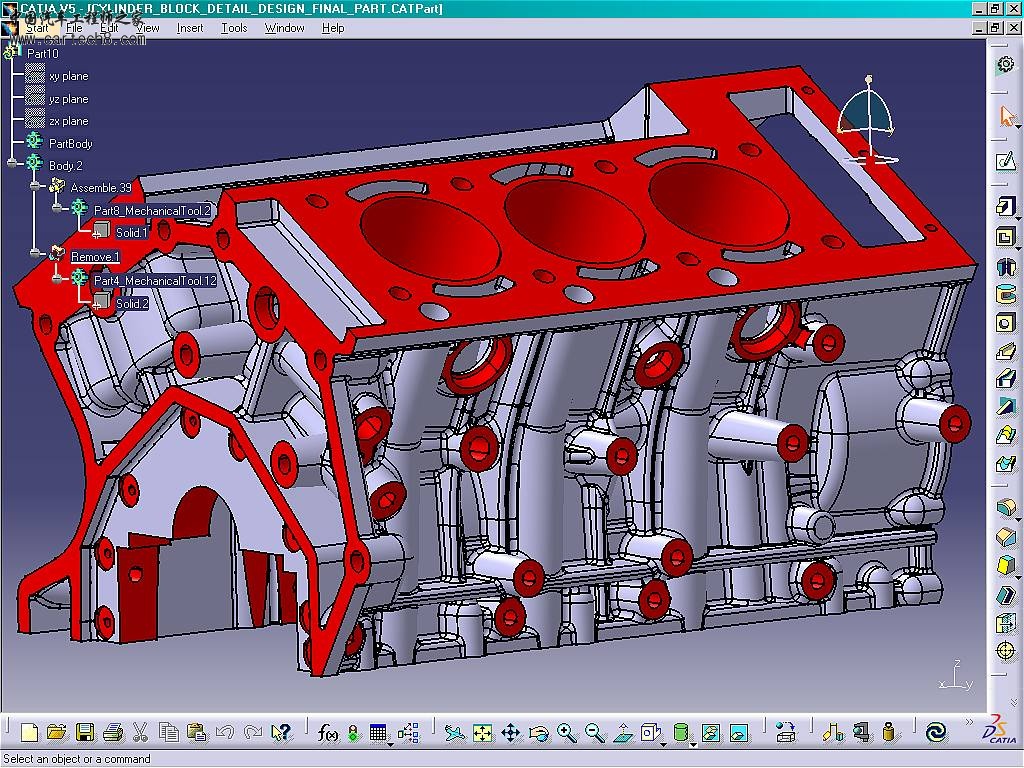Select the Pocket tool
Viewport: 1024px width, 768px height.
coord(1006,236)
